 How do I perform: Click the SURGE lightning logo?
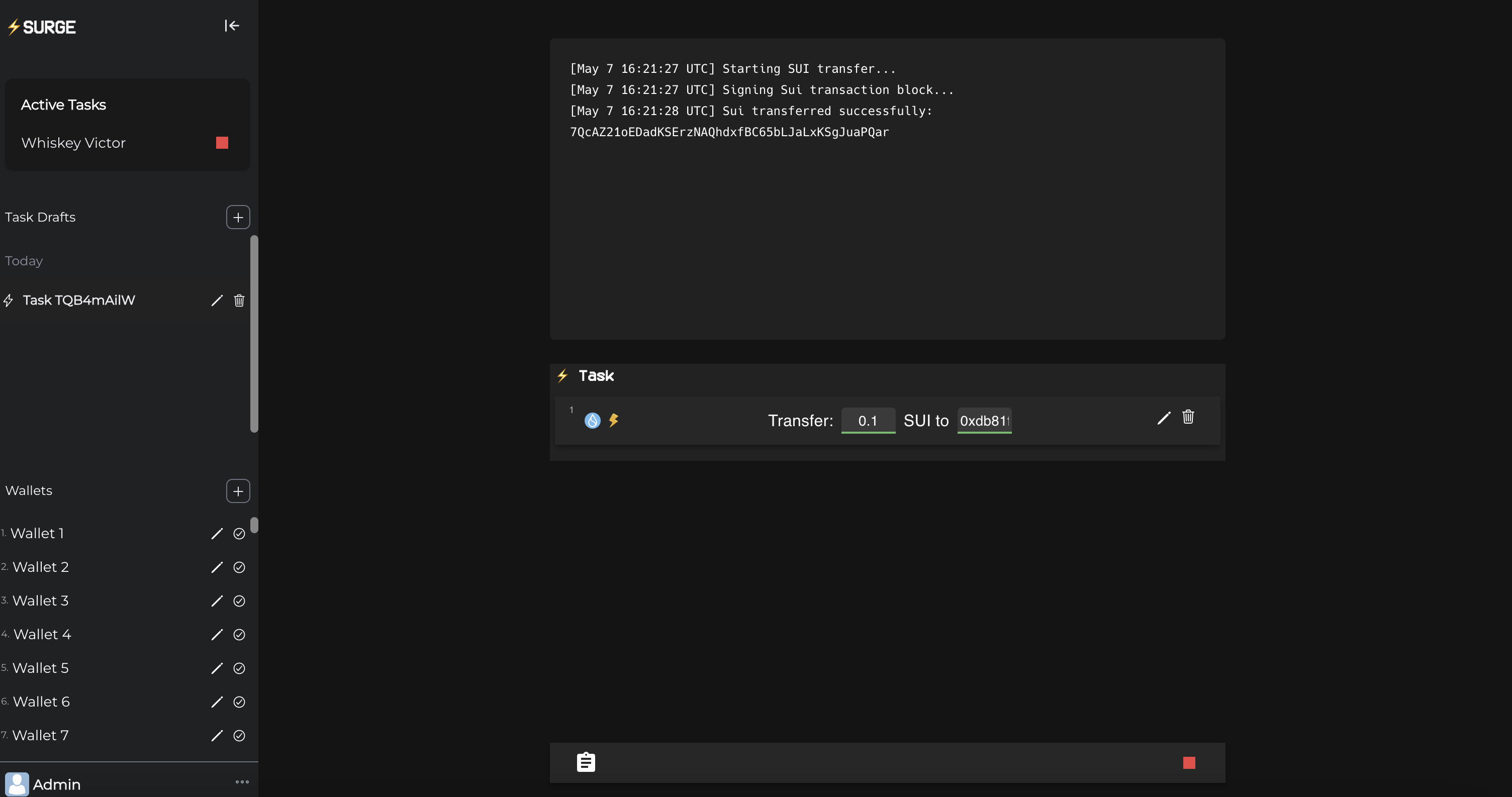click(x=13, y=27)
